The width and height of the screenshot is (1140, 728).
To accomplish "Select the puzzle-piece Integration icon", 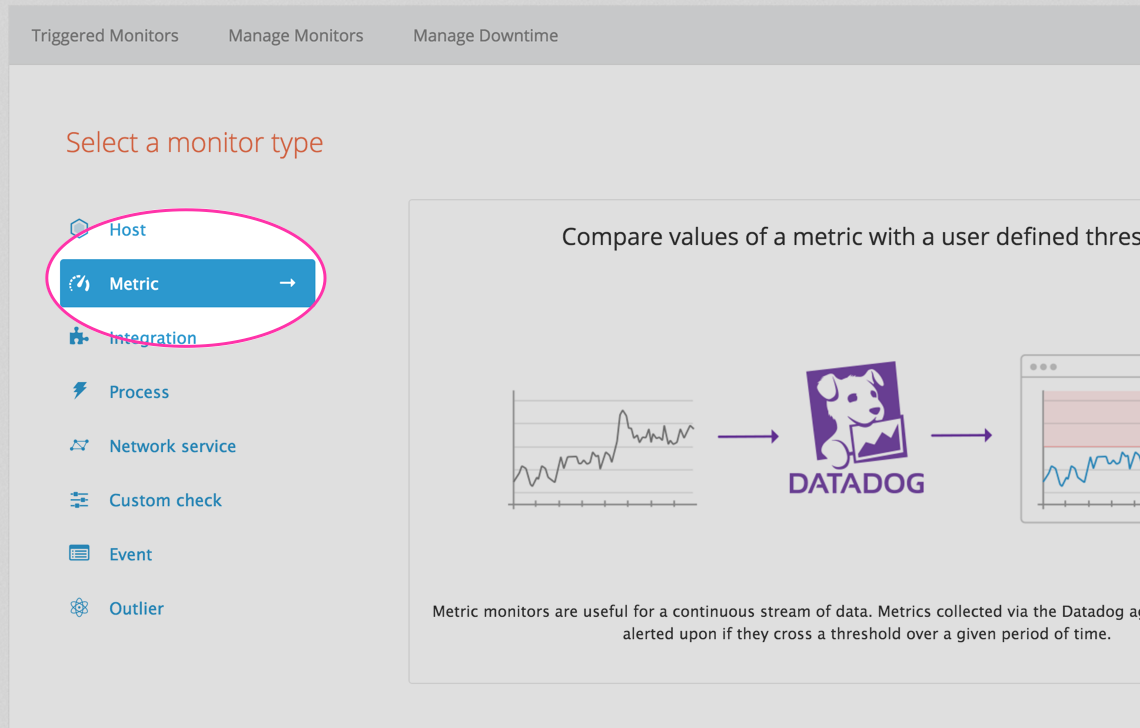I will [79, 337].
